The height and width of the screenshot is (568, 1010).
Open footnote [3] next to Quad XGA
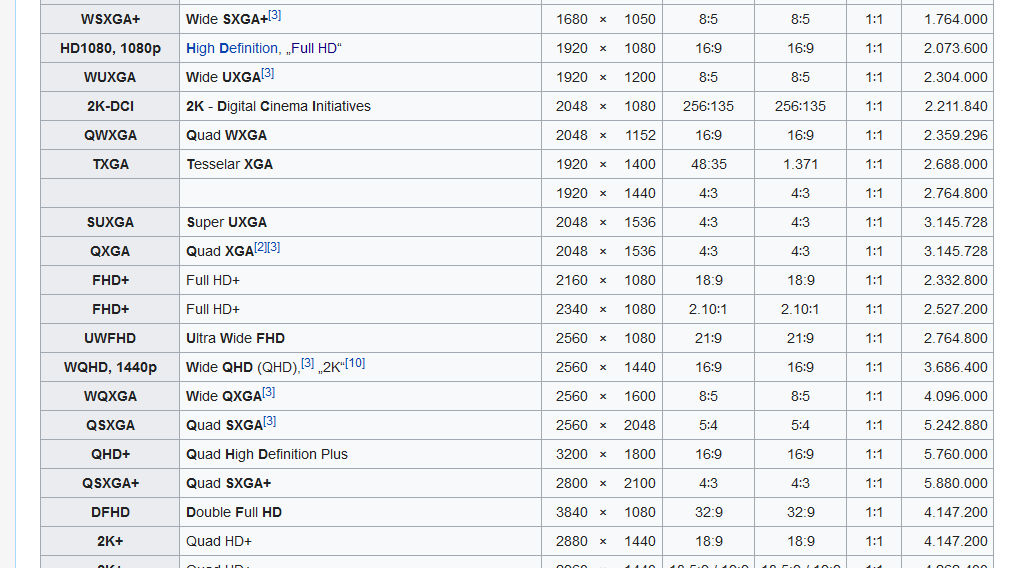(x=273, y=247)
